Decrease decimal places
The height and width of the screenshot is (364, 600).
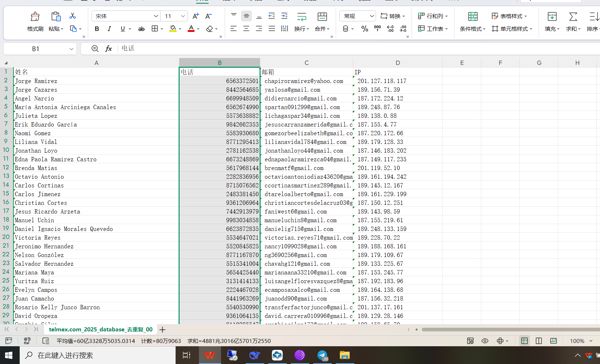click(403, 29)
